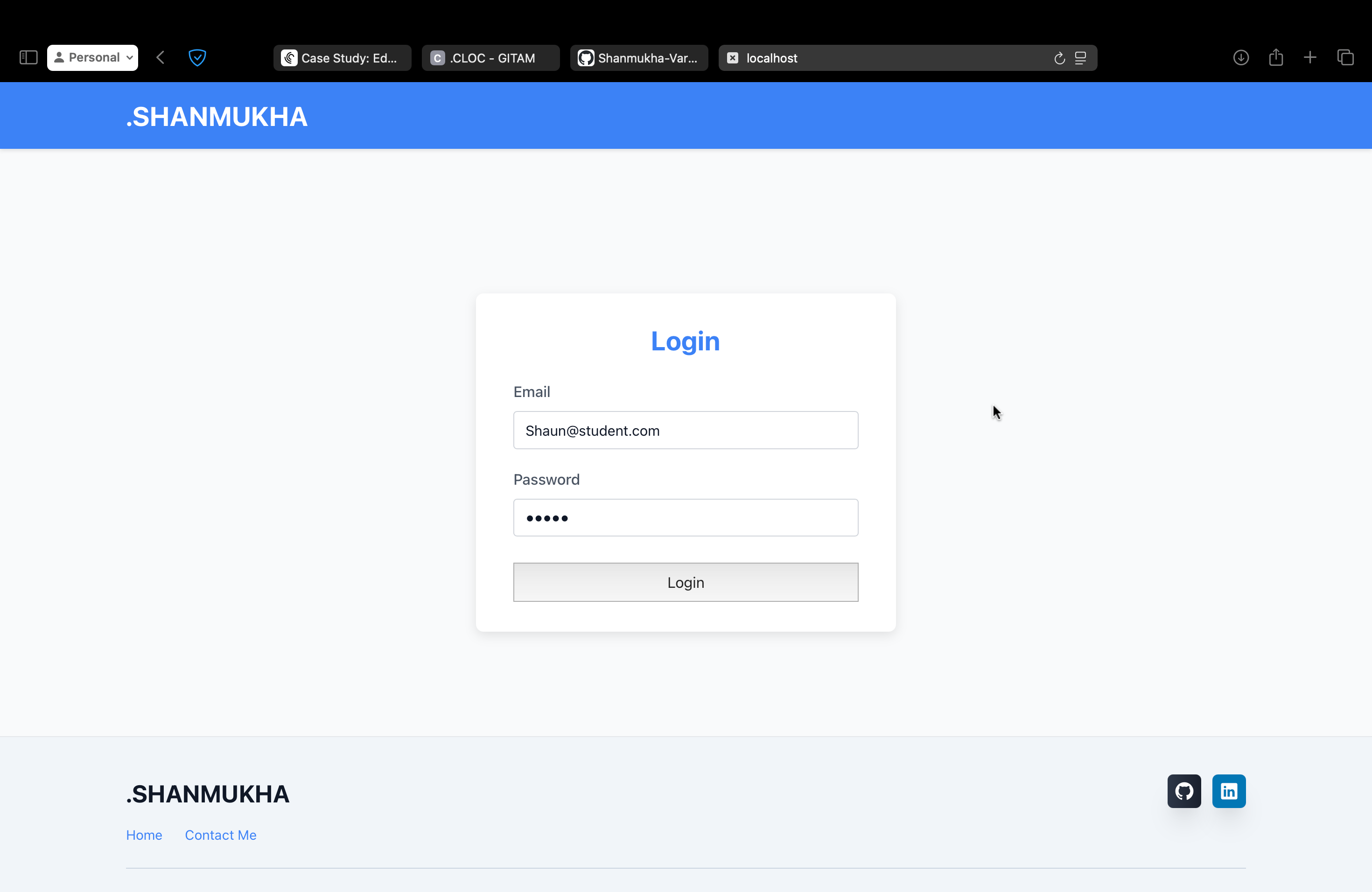
Task: Show the Downloads list
Action: (x=1240, y=57)
